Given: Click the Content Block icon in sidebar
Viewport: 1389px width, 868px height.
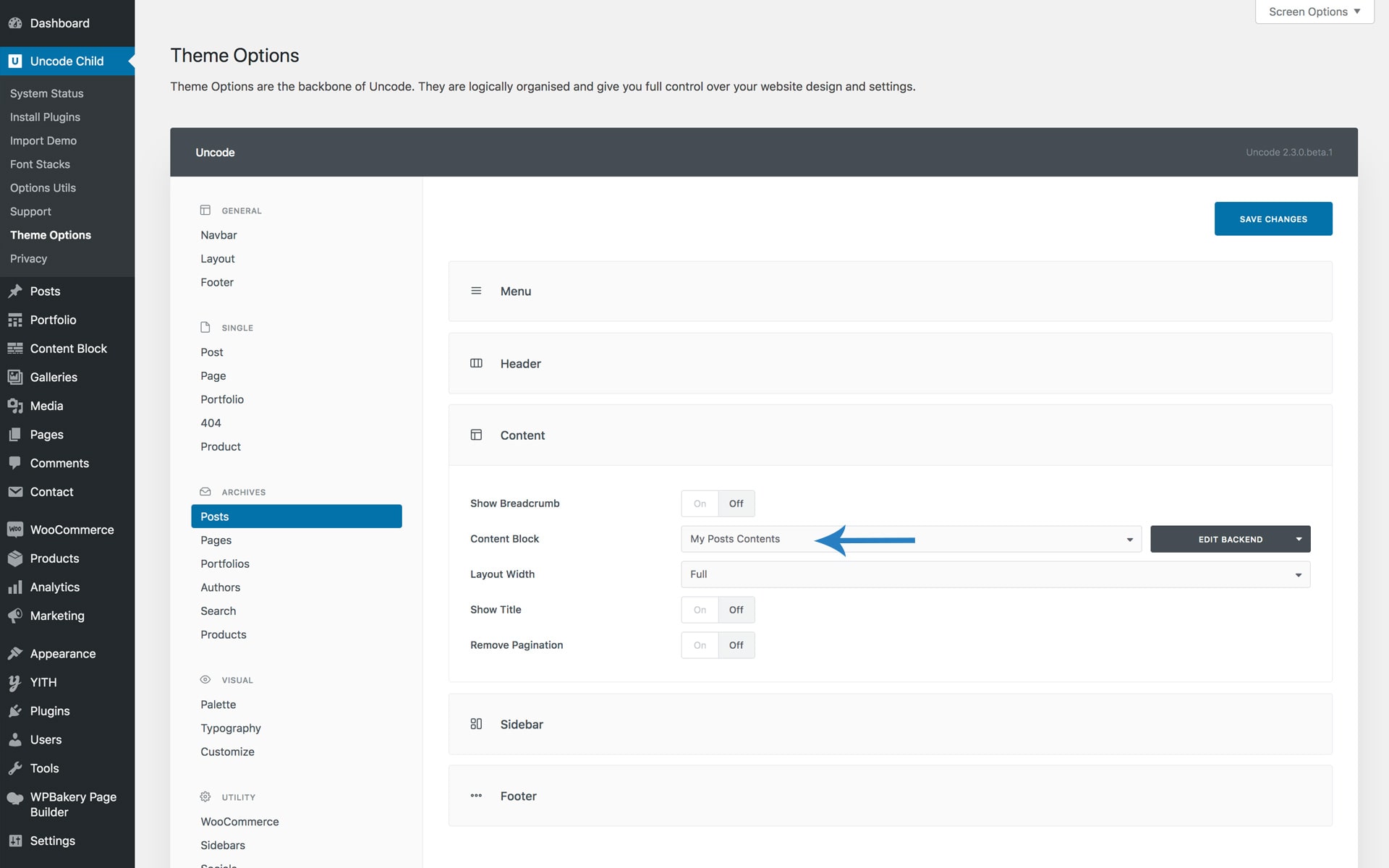Looking at the screenshot, I should click(14, 349).
